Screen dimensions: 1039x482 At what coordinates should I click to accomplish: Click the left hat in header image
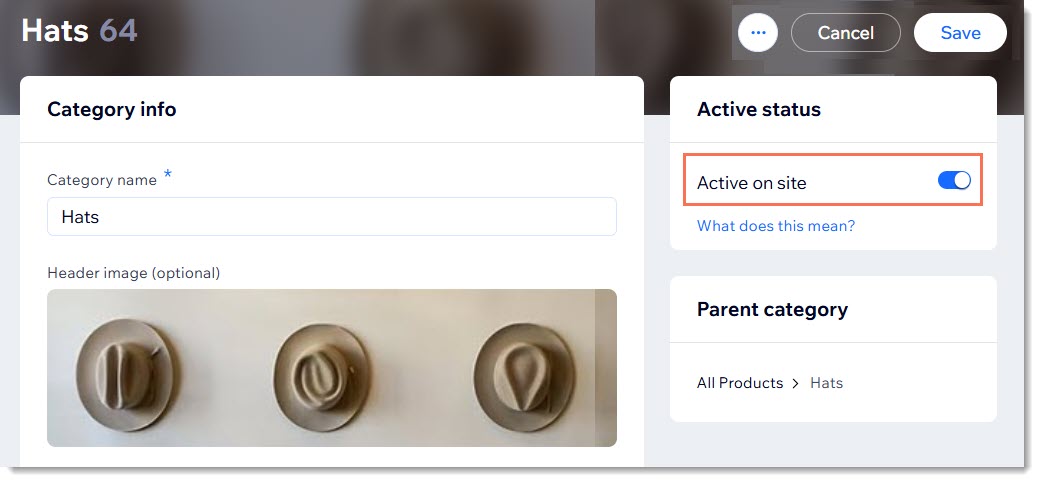pos(127,367)
